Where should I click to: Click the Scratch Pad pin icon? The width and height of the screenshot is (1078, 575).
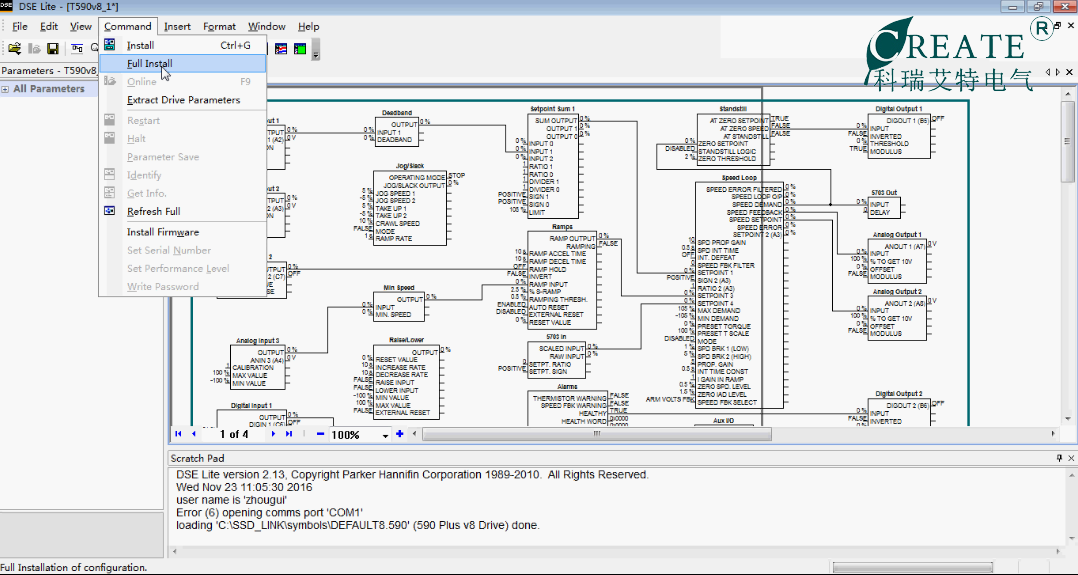click(1059, 458)
